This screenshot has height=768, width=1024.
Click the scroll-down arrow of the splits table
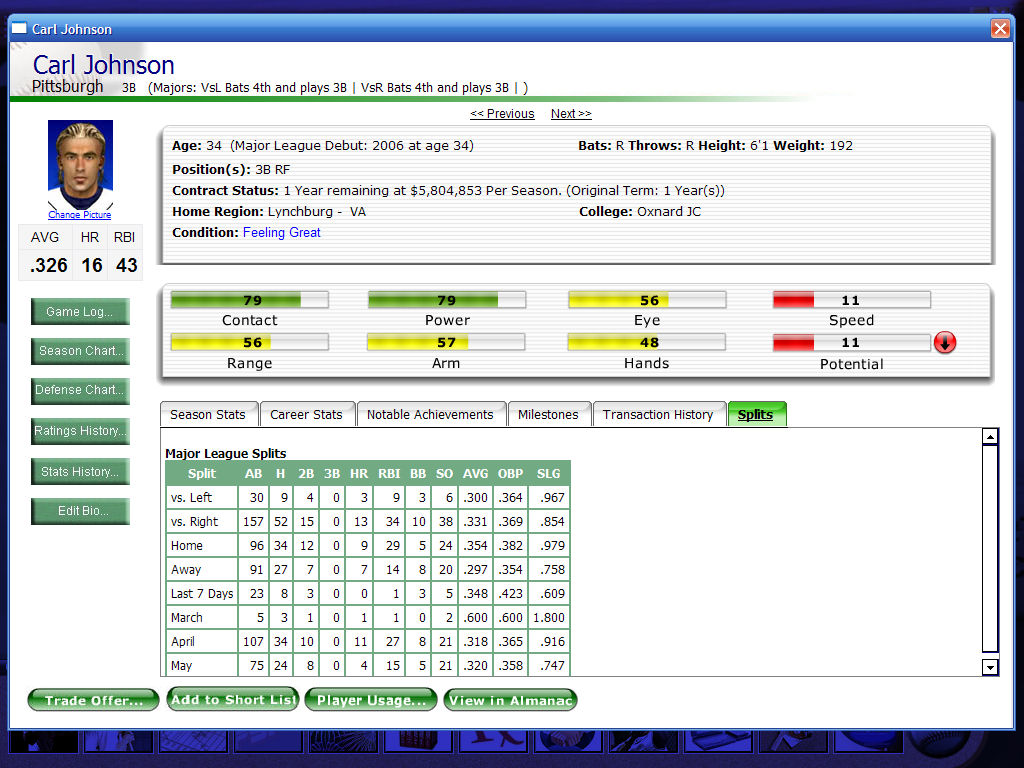(990, 667)
